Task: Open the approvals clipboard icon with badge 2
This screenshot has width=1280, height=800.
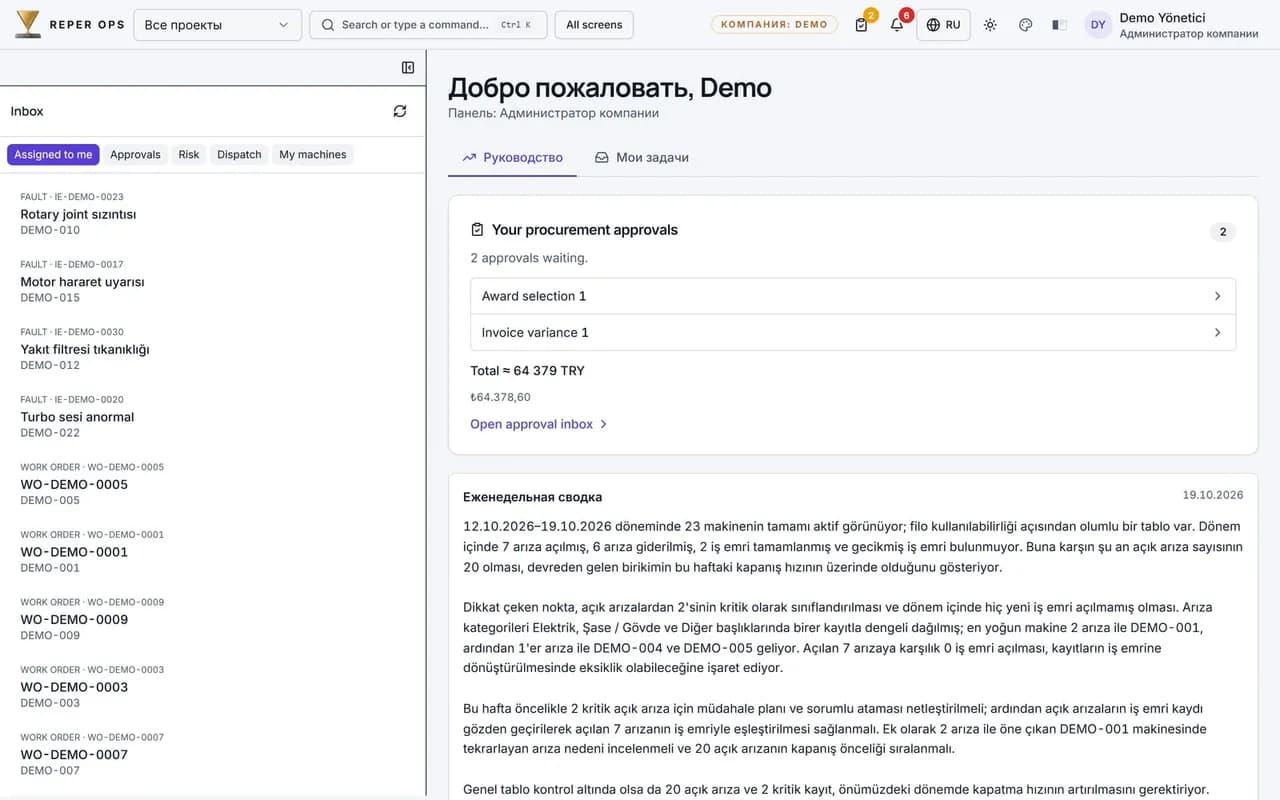Action: 862,25
